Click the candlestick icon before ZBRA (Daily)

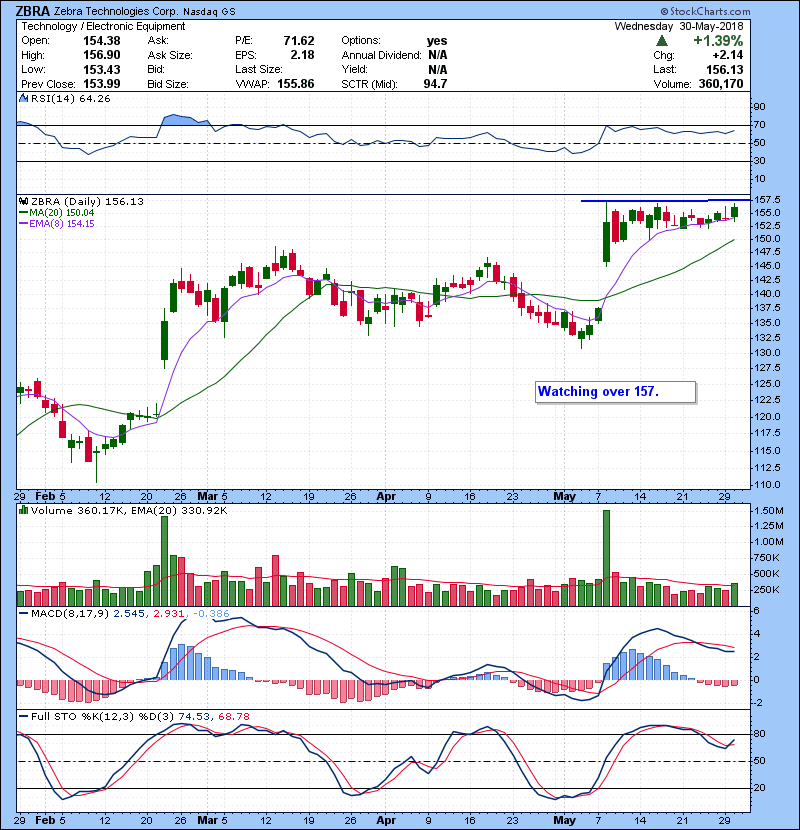(23, 201)
